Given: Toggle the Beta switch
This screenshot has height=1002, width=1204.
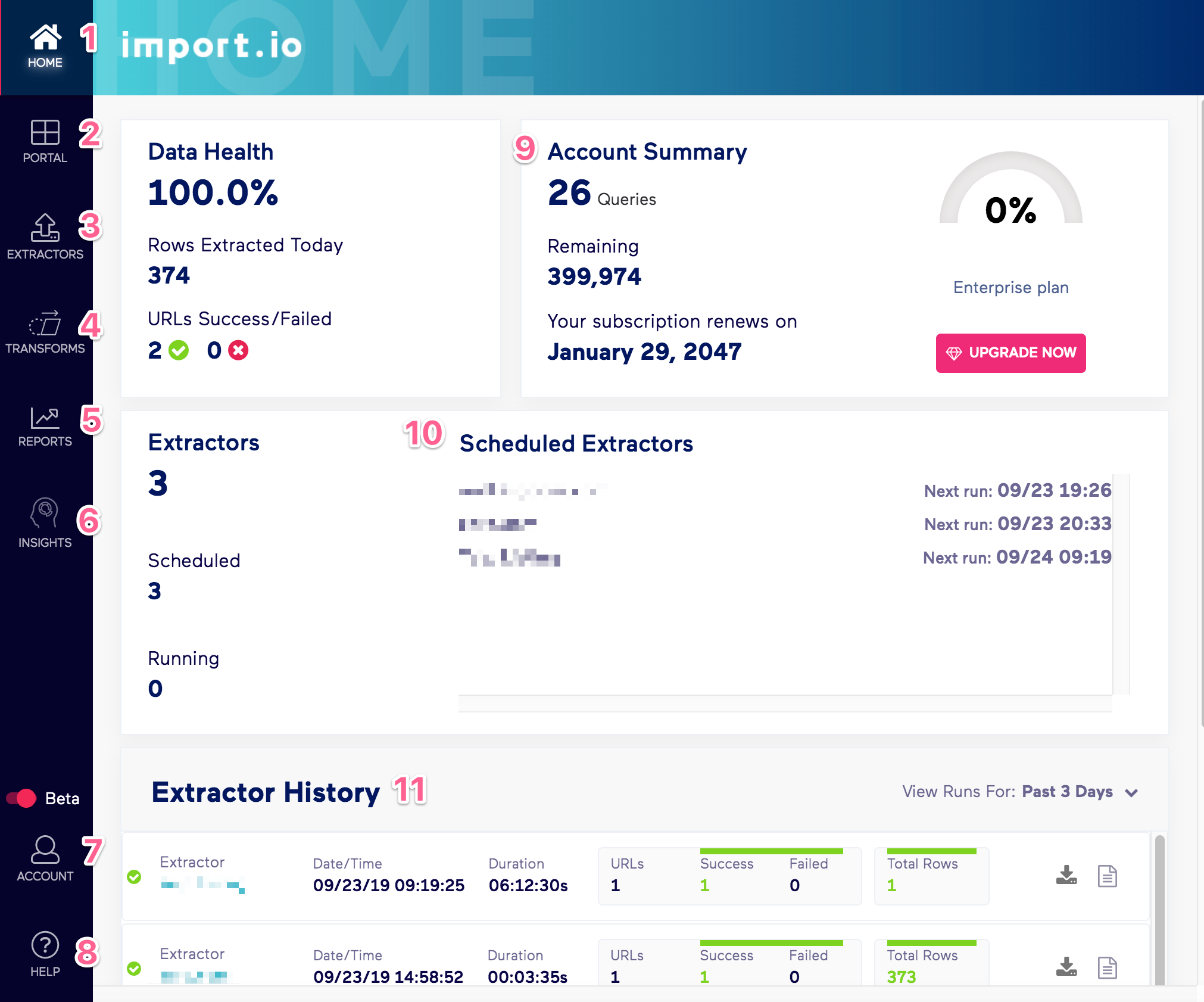Looking at the screenshot, I should [21, 798].
